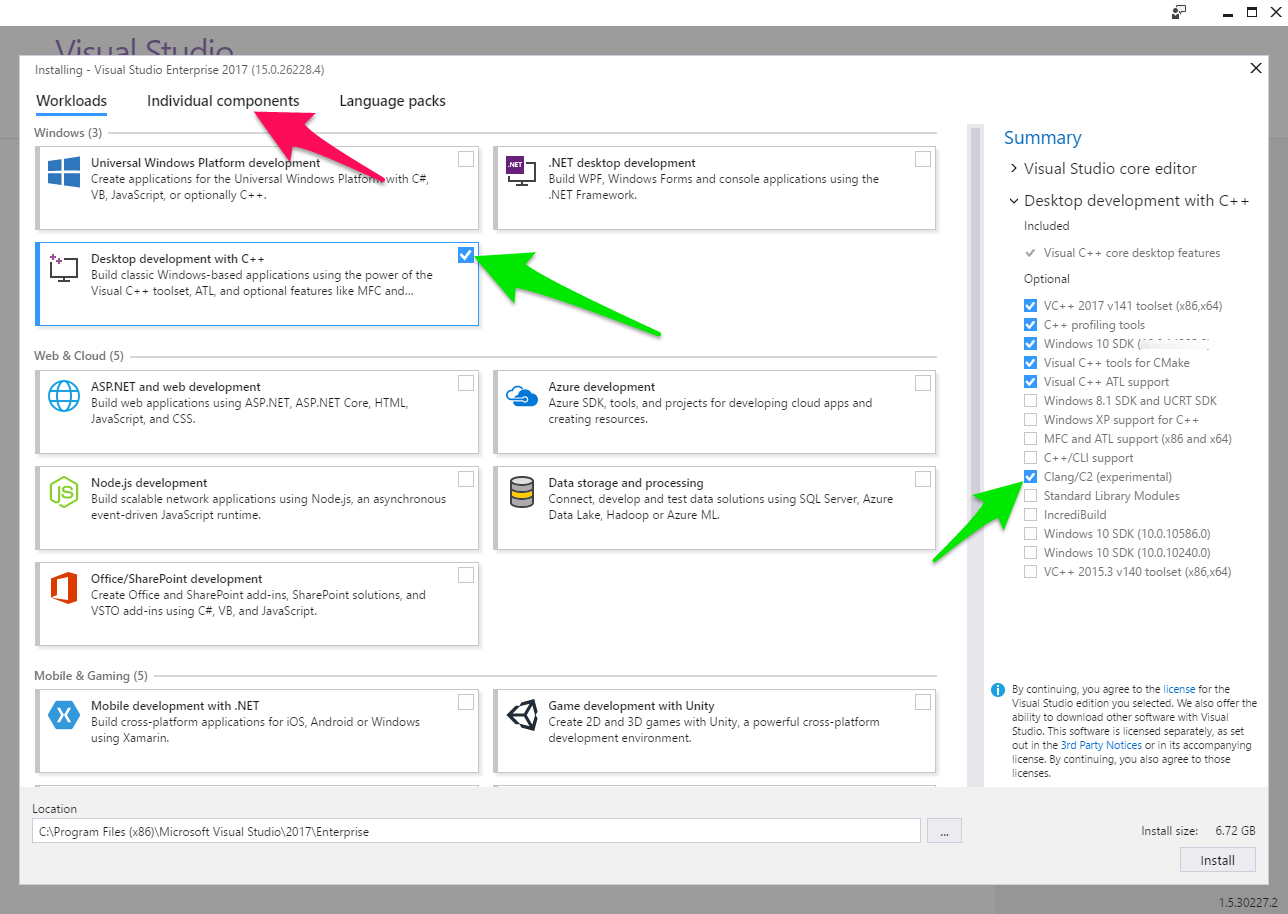Image resolution: width=1288 pixels, height=914 pixels.
Task: Click the Office/SharePoint icon
Action: point(64,588)
